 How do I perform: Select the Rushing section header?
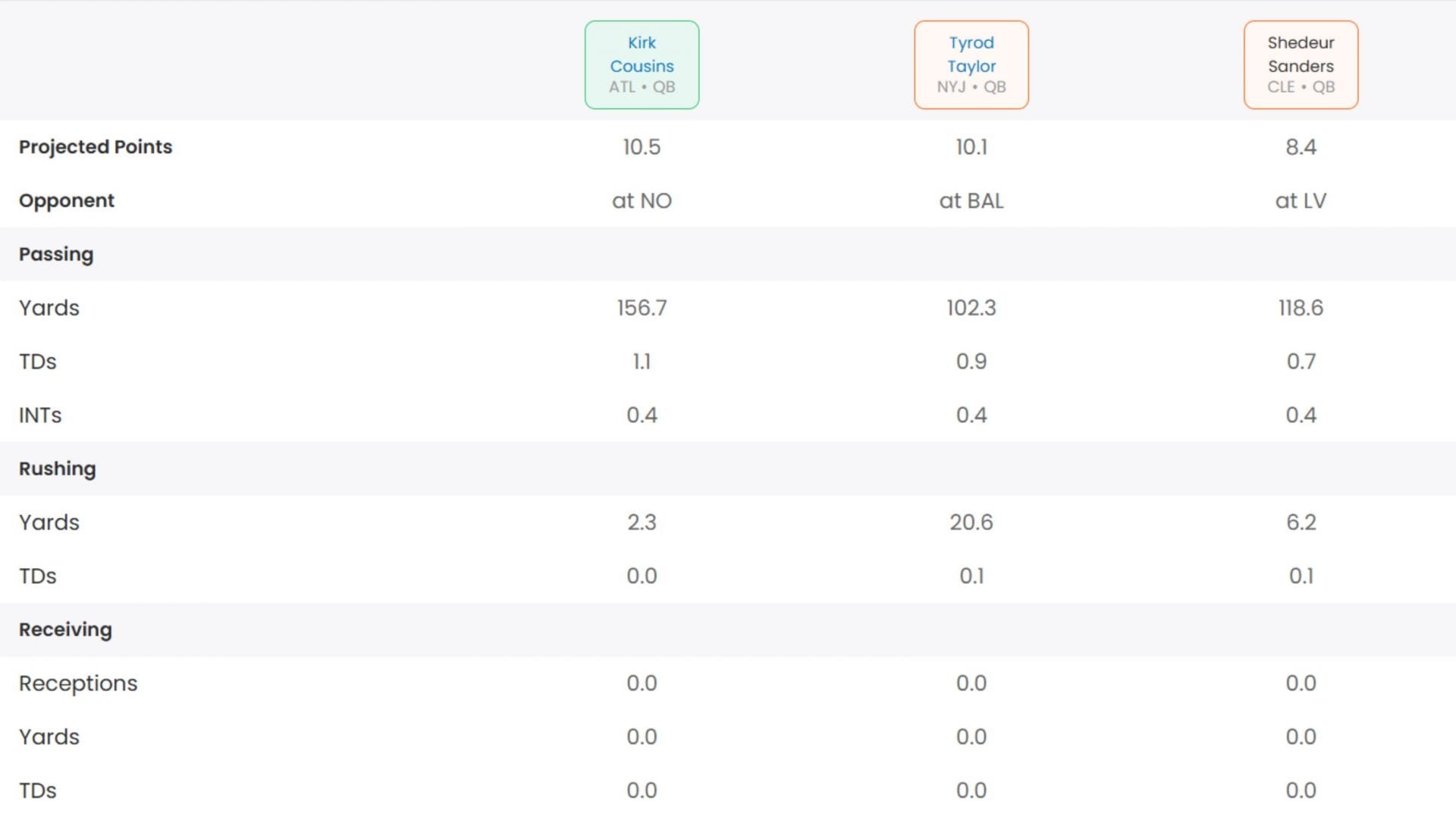click(x=58, y=469)
